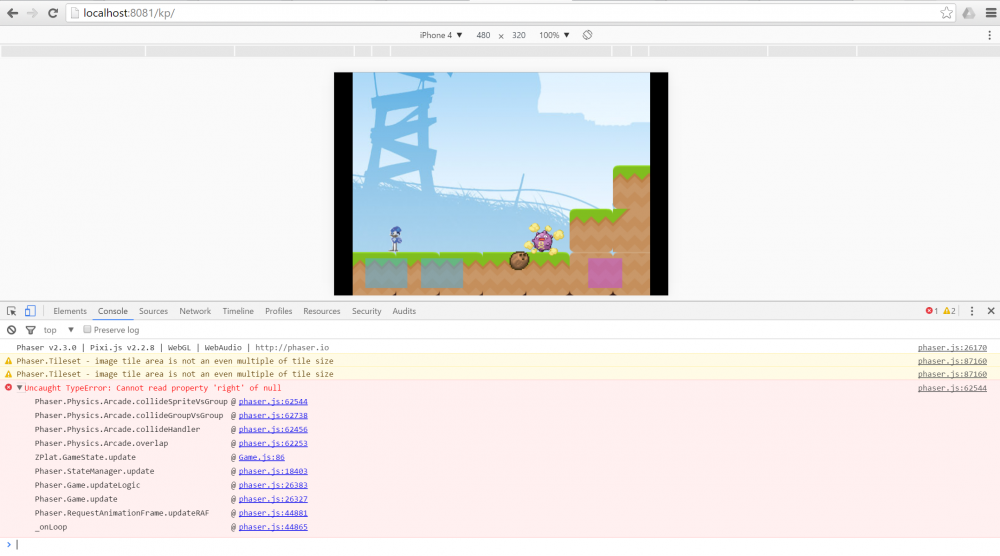Open phaser.js:26383 stack link

273,485
